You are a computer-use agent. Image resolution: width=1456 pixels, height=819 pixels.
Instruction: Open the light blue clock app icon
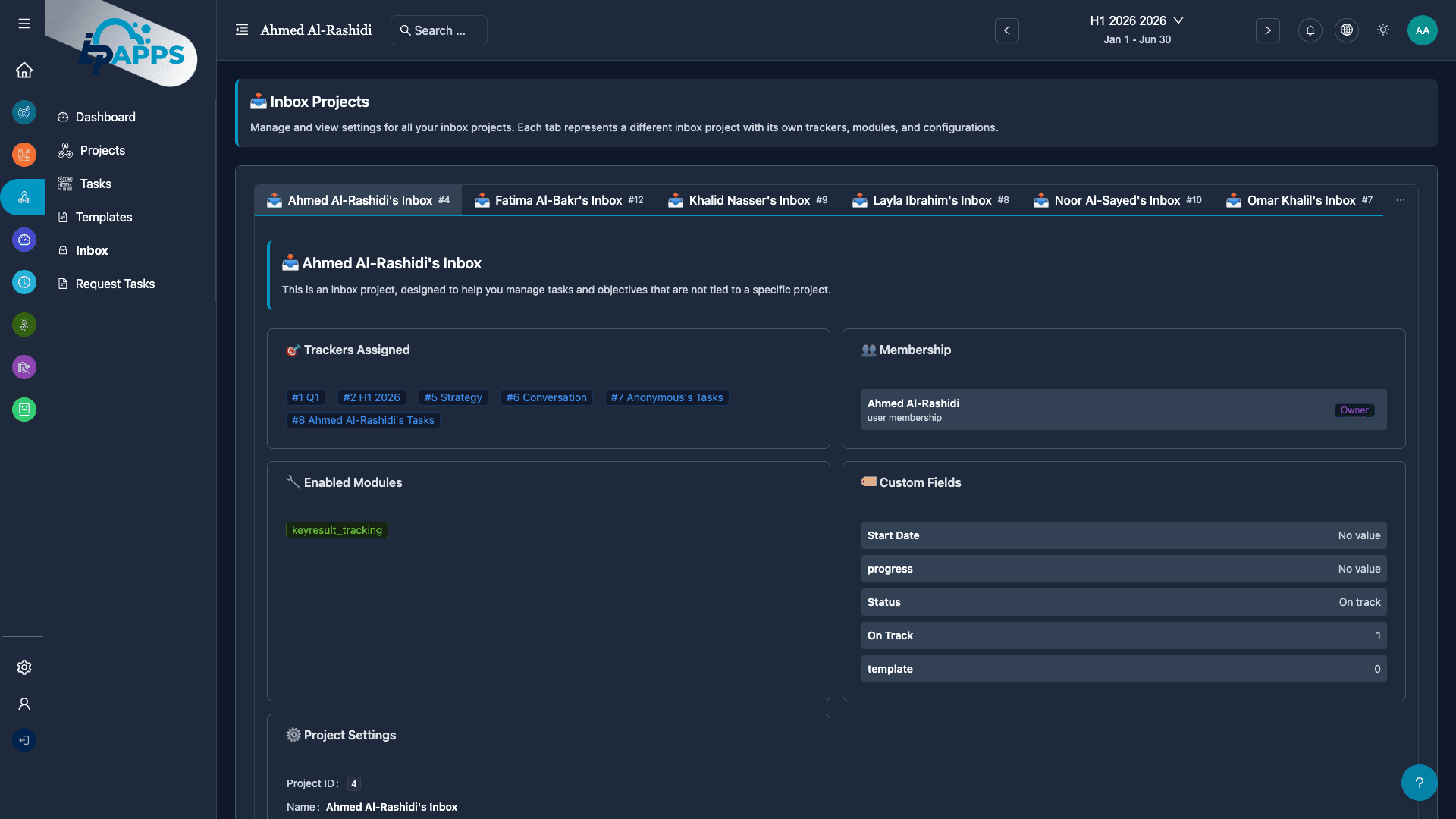24,282
